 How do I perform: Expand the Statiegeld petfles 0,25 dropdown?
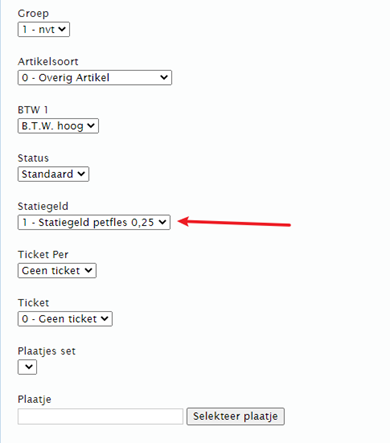(x=94, y=222)
